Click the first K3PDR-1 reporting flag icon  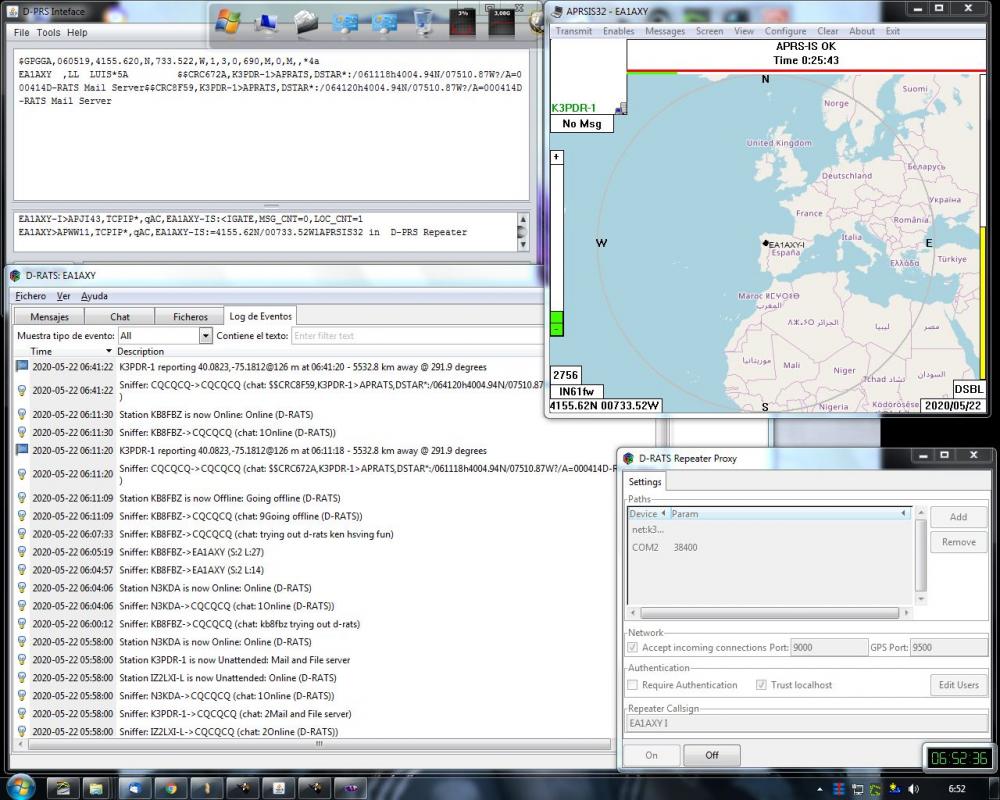(x=22, y=366)
